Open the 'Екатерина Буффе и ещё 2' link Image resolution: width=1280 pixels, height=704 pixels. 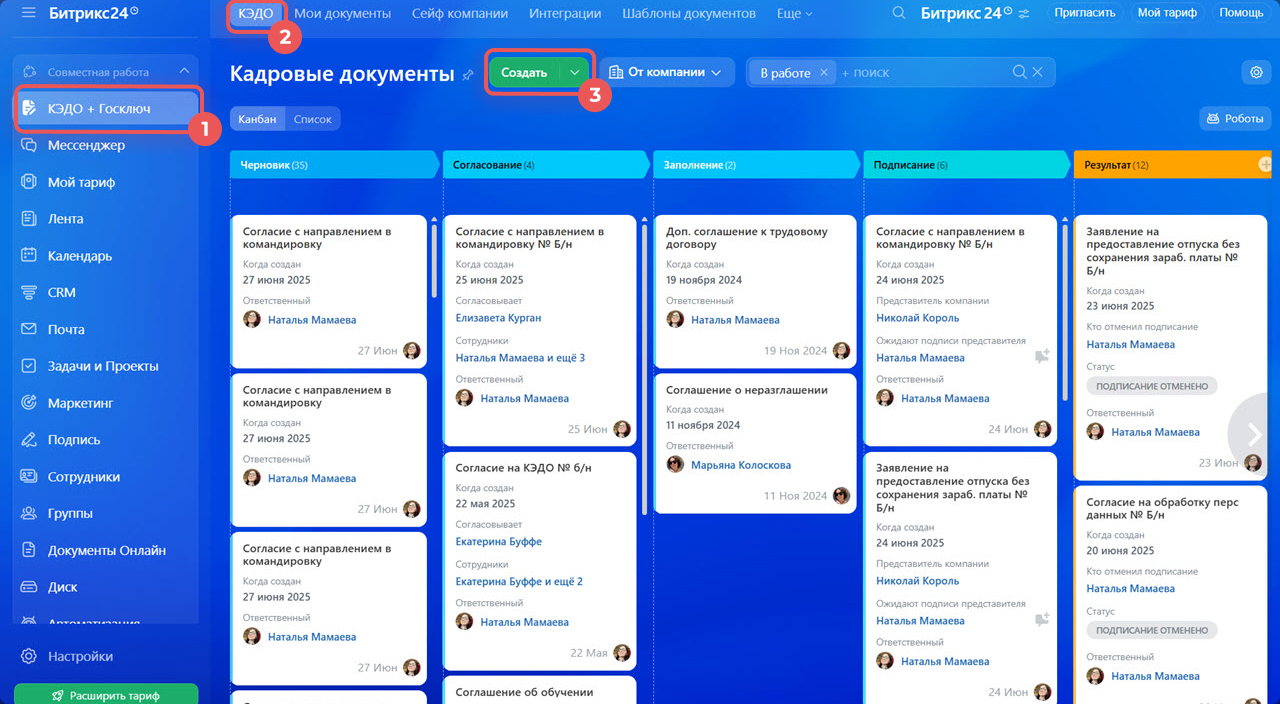pos(519,582)
